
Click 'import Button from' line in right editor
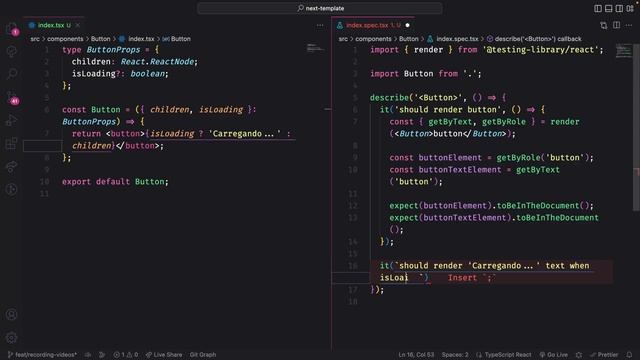[x=426, y=74]
